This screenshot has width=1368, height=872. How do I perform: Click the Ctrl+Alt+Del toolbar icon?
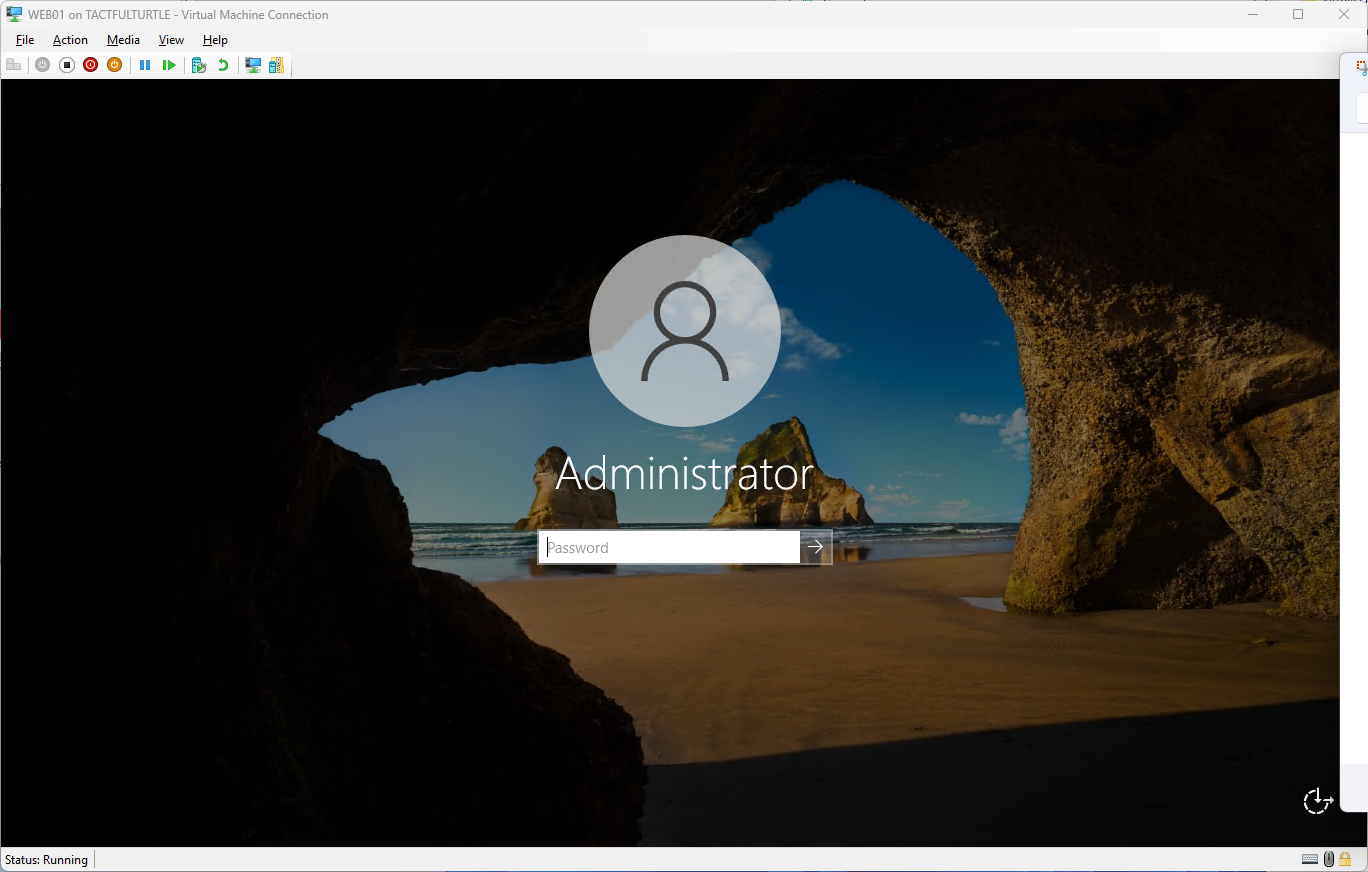tap(13, 65)
